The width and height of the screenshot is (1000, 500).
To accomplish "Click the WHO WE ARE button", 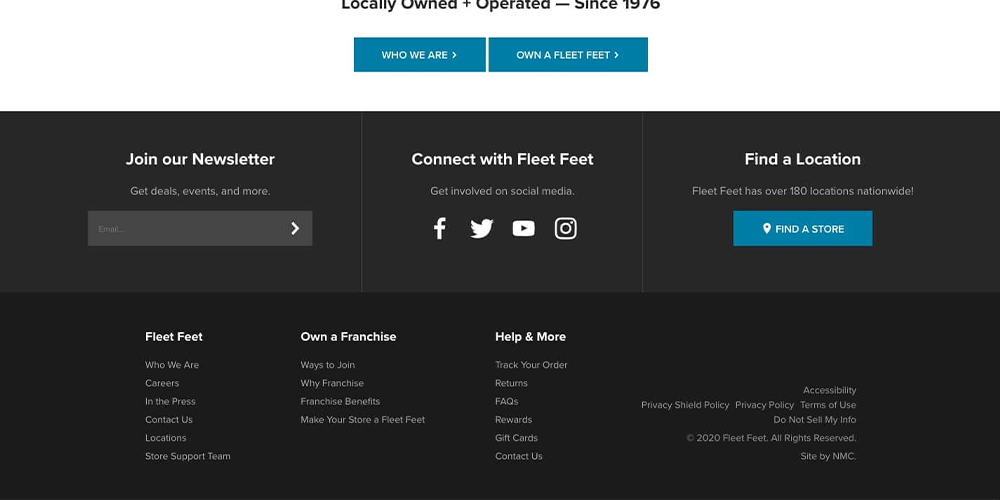I will (420, 55).
